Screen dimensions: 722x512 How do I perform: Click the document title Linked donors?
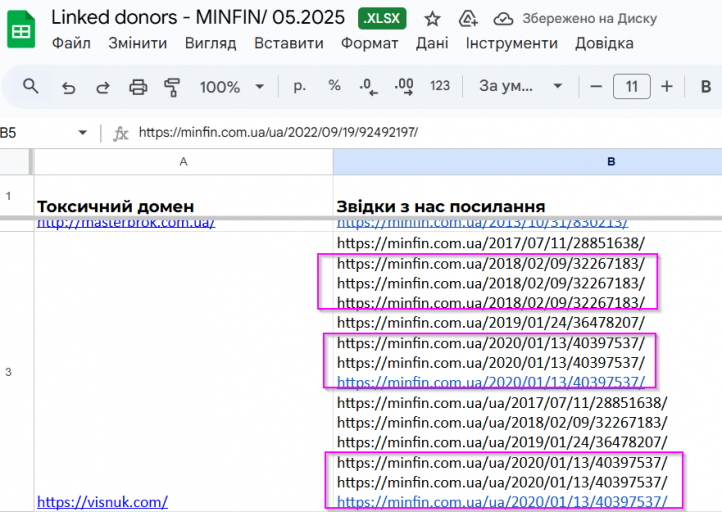(198, 18)
